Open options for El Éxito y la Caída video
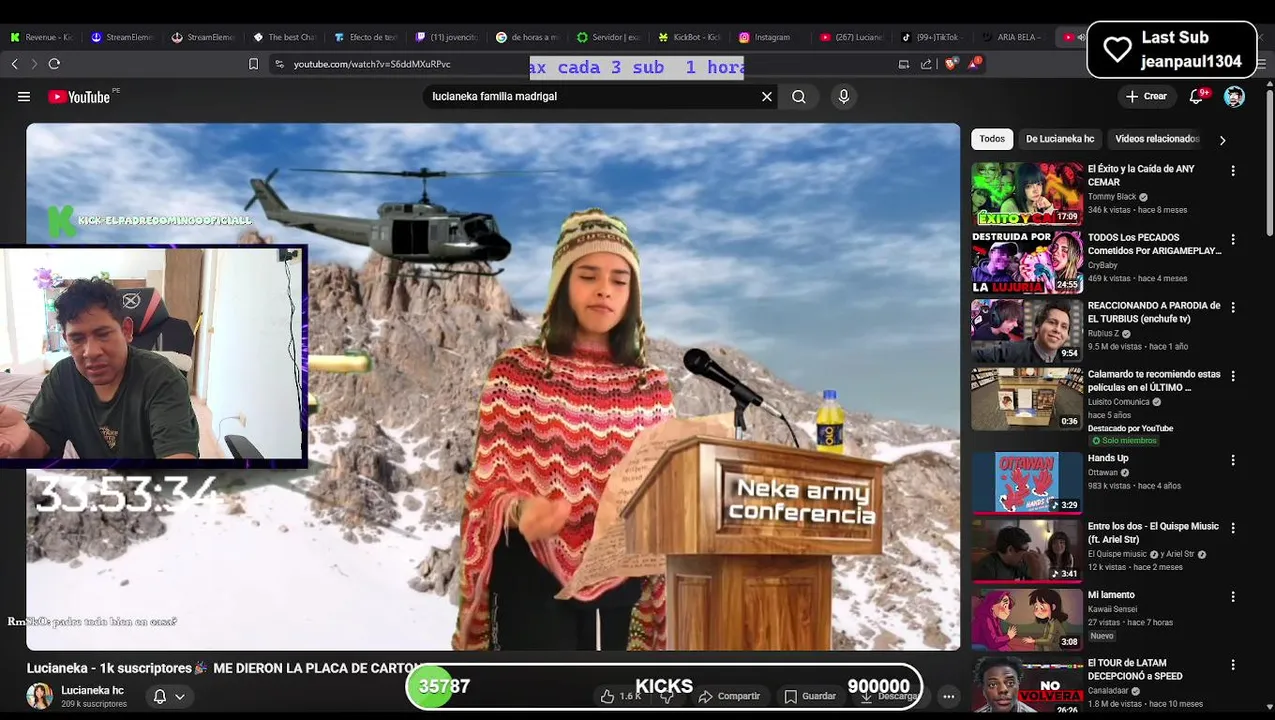The width and height of the screenshot is (1275, 720). pos(1233,171)
